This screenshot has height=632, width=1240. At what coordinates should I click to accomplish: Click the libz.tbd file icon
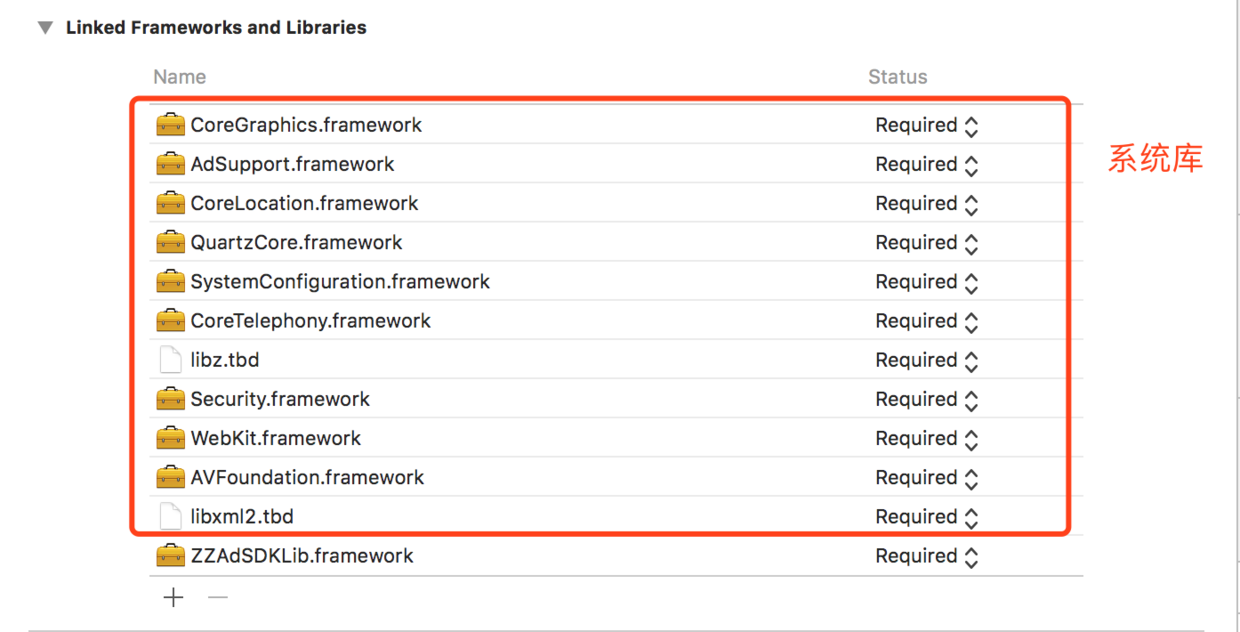coord(171,360)
